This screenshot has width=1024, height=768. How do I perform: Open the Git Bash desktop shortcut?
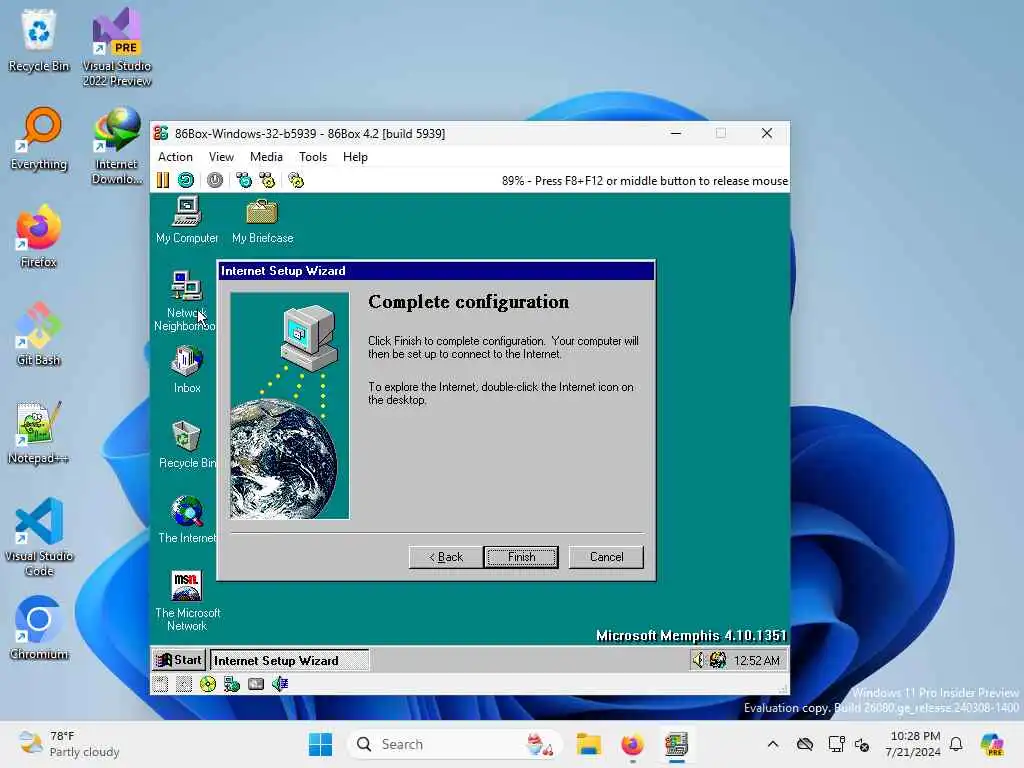click(x=39, y=334)
